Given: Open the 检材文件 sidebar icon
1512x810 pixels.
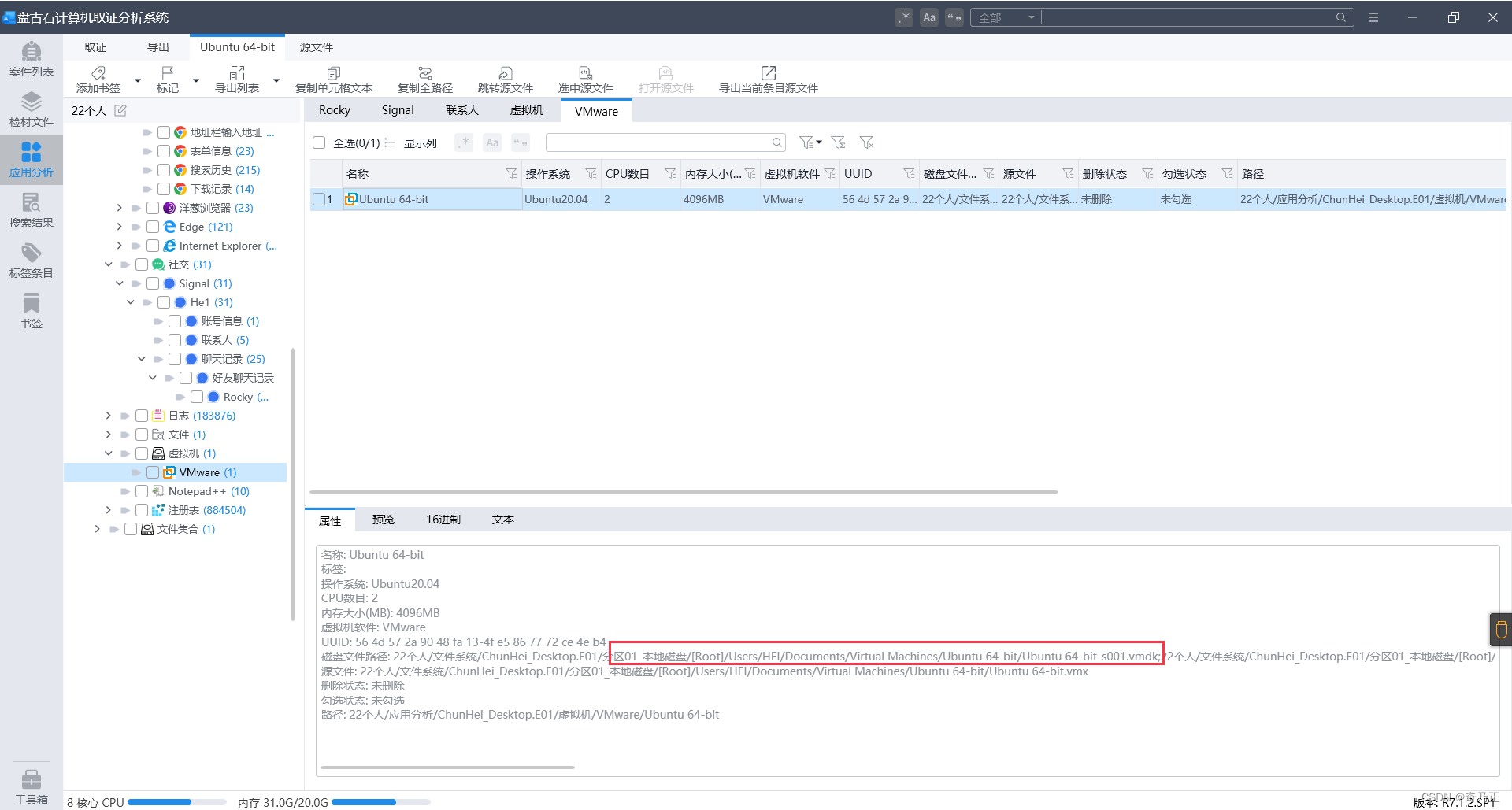Looking at the screenshot, I should [x=31, y=109].
